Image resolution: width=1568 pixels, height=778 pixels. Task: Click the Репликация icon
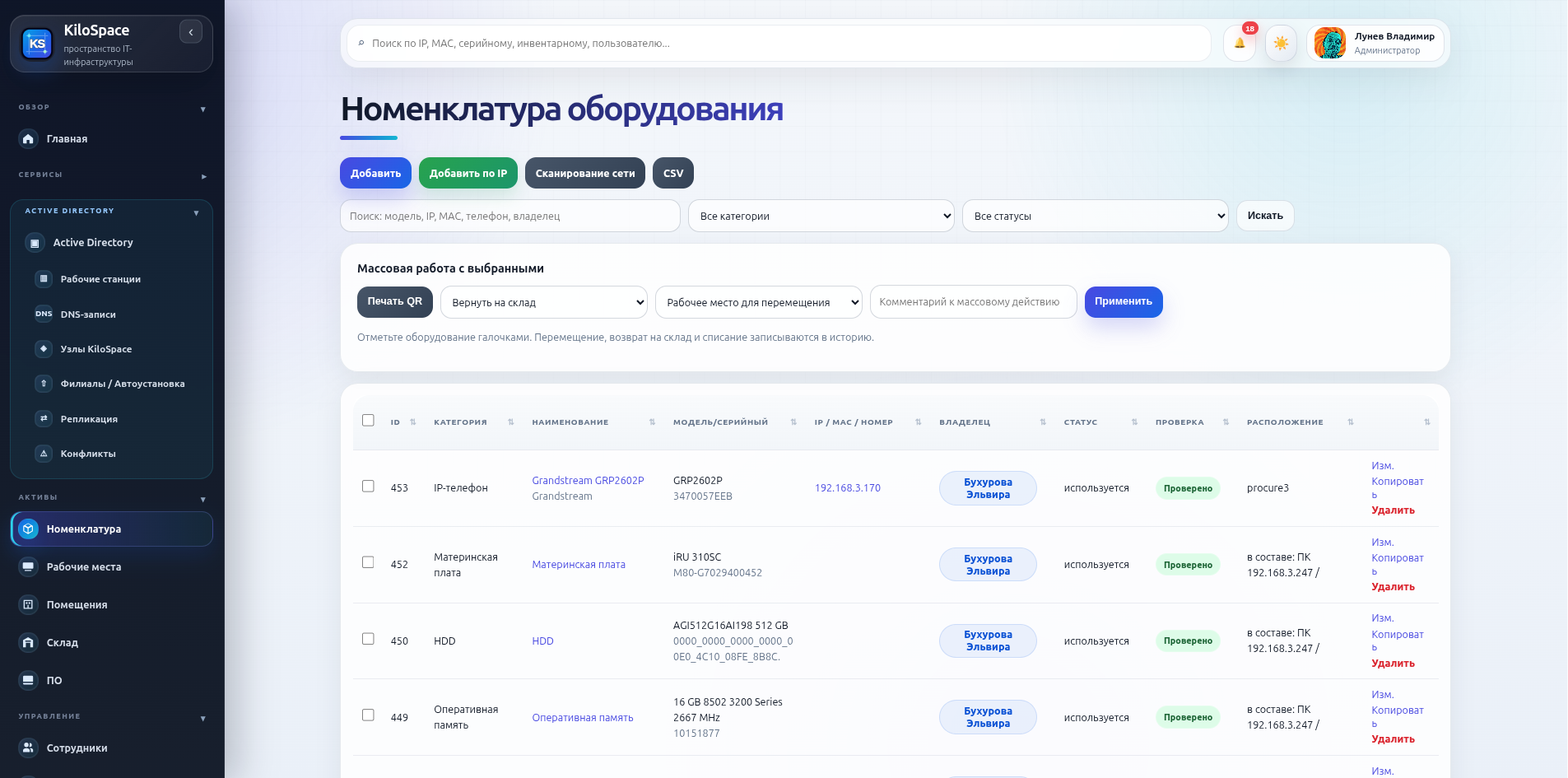(x=44, y=419)
